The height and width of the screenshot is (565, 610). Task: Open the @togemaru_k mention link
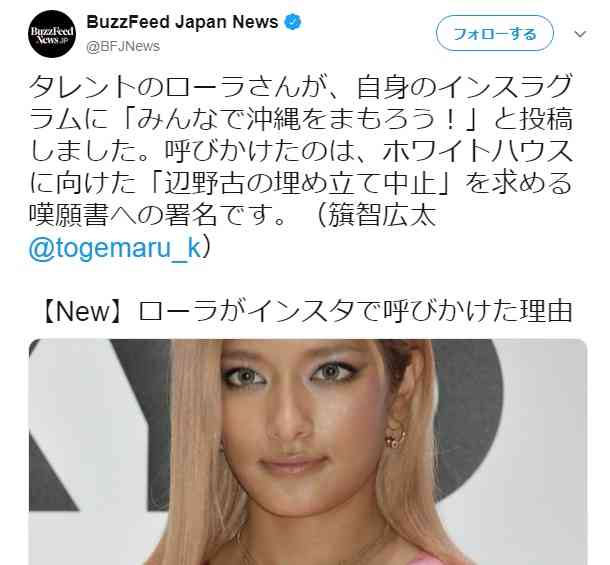[115, 247]
